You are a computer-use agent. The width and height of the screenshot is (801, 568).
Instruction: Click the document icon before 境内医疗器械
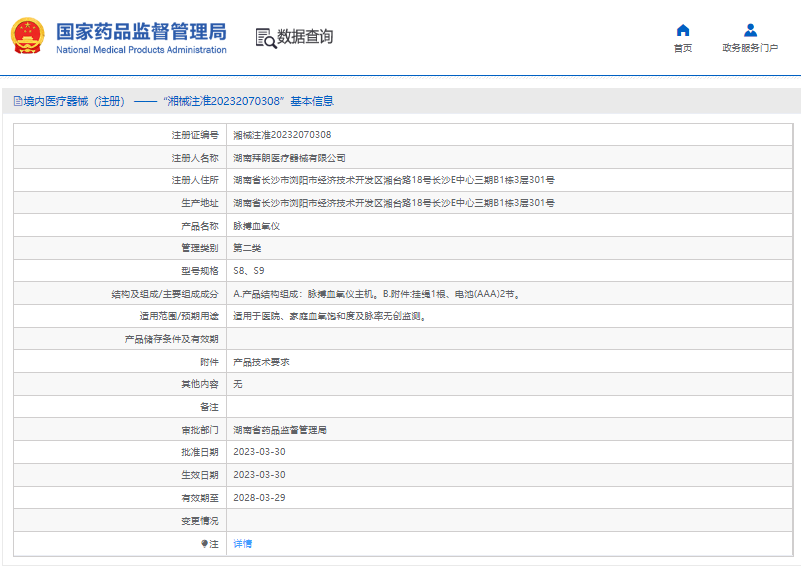(18, 101)
